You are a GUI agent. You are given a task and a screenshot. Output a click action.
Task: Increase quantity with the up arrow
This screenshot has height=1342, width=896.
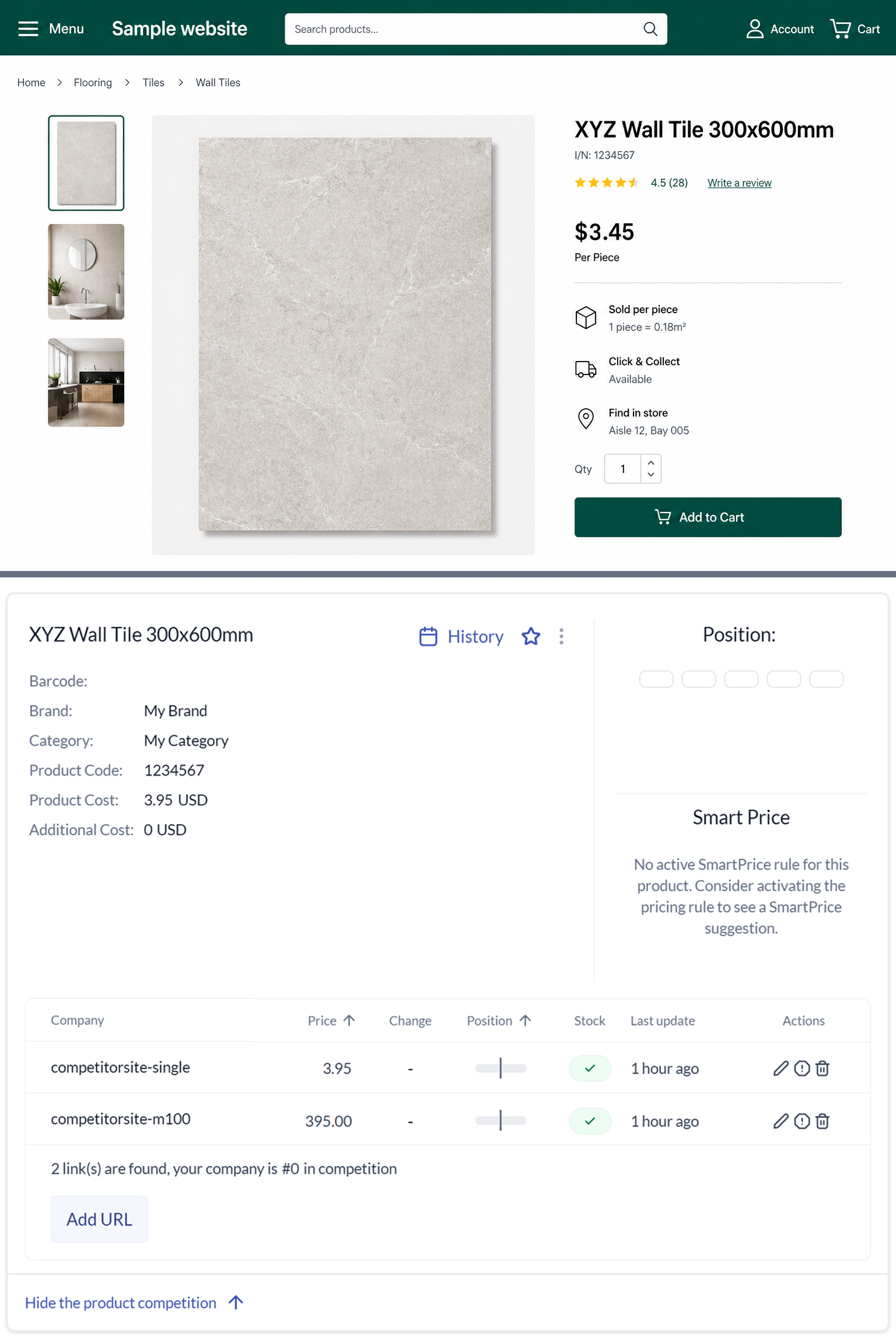(651, 462)
